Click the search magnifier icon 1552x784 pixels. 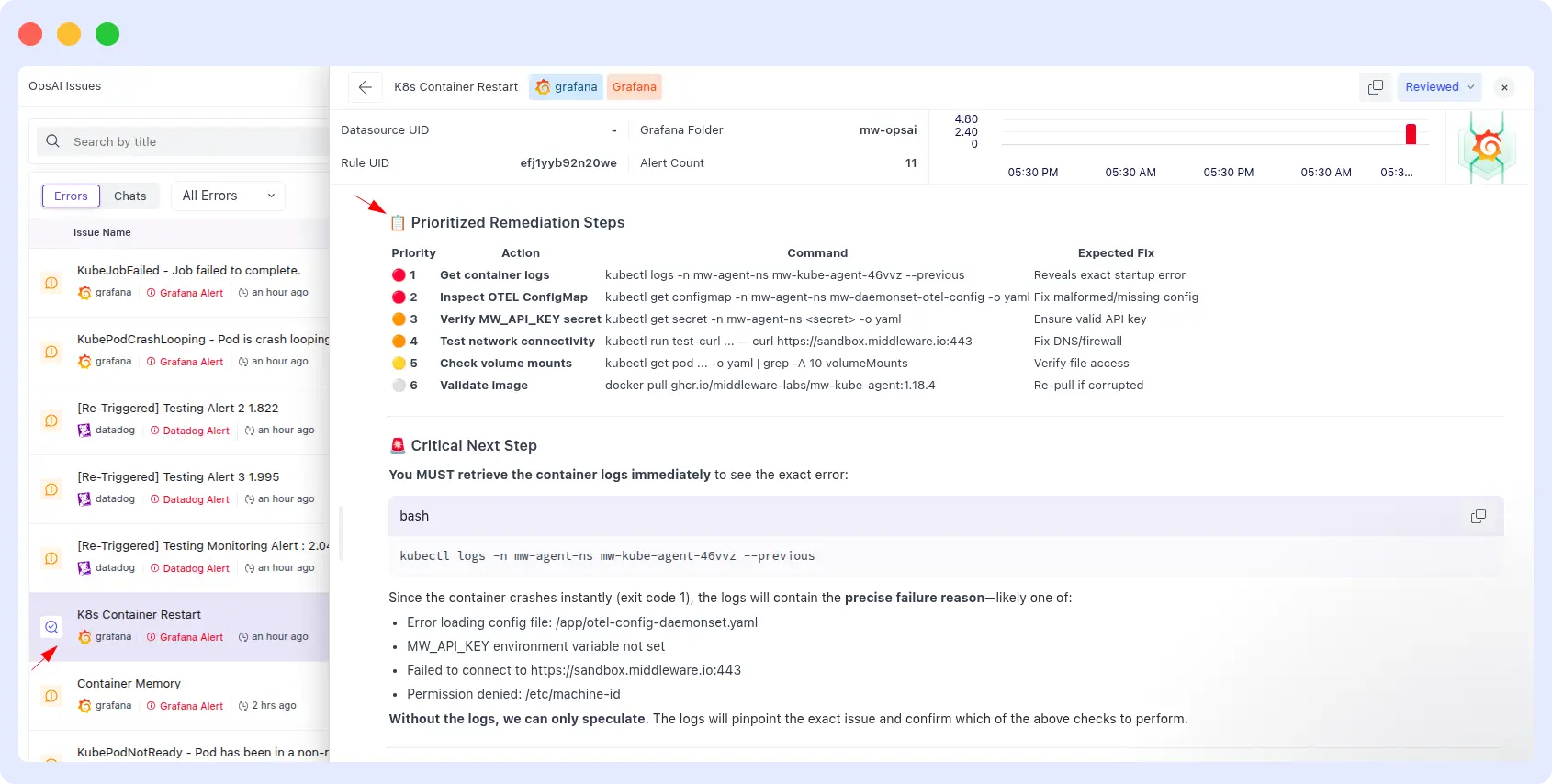pyautogui.click(x=53, y=141)
